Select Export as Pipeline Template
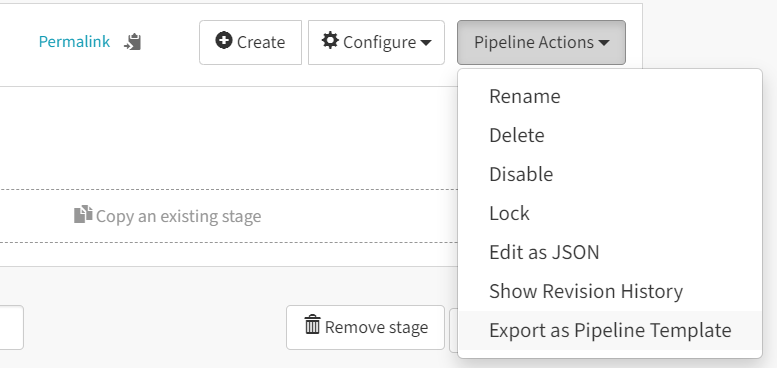Screen dimensions: 777x368 coord(610,330)
